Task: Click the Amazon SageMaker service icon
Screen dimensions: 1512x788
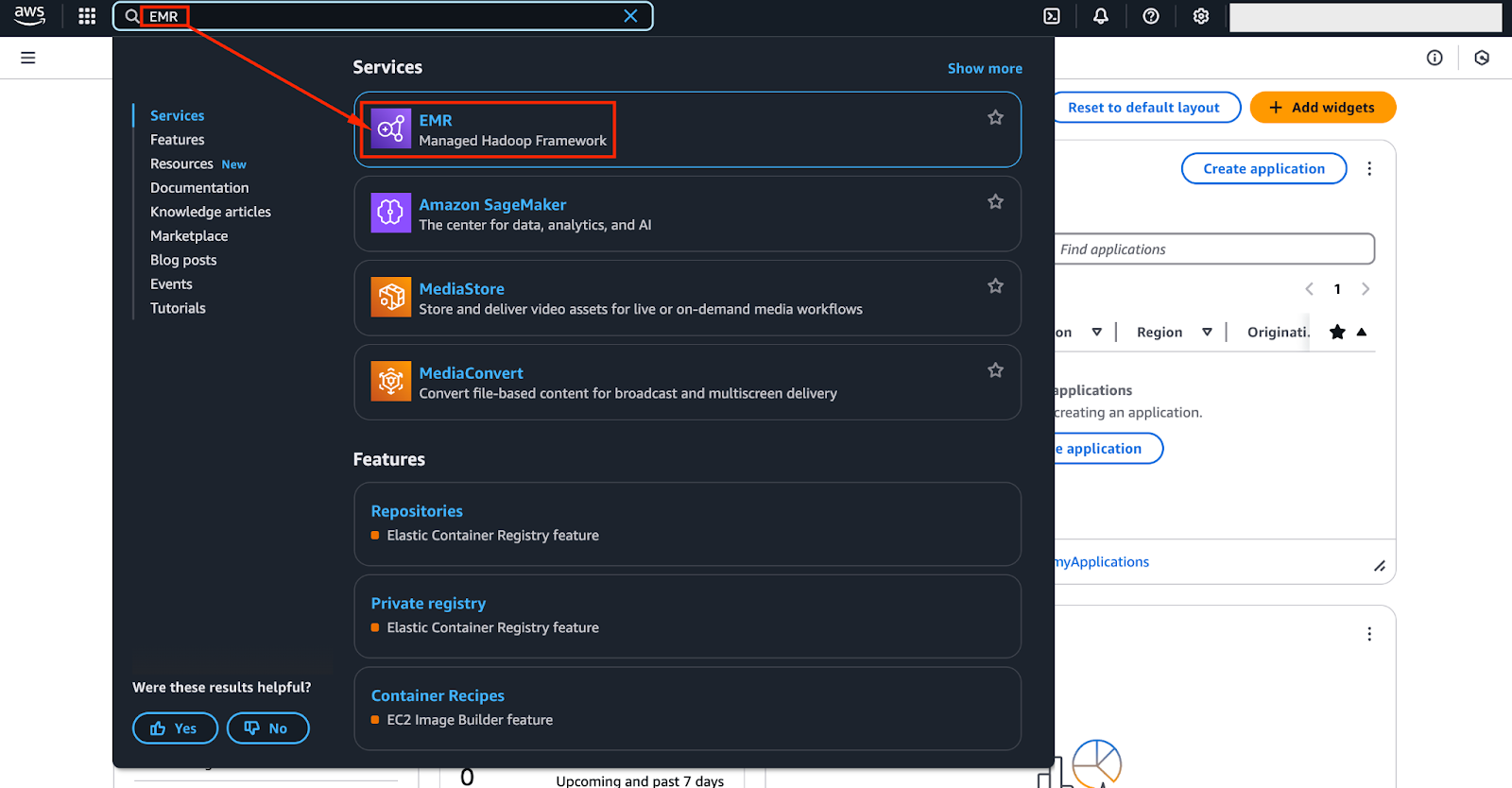Action: point(390,214)
